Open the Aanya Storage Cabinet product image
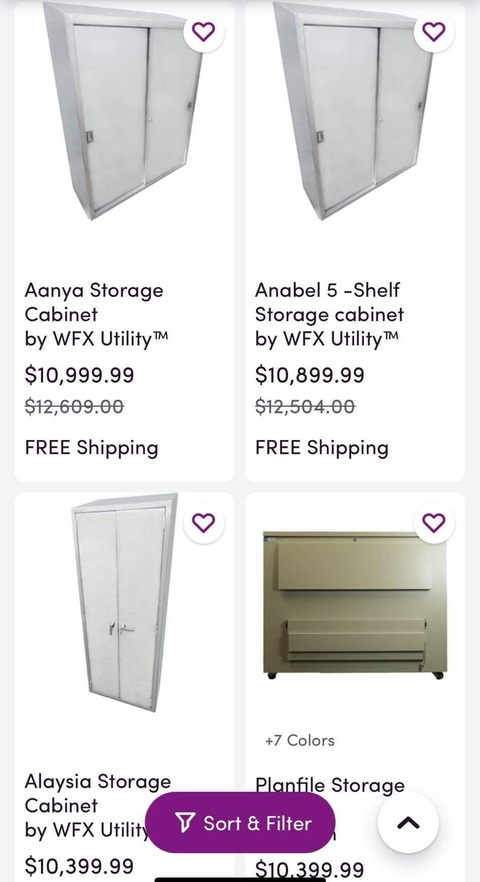This screenshot has height=882, width=480. click(x=124, y=111)
